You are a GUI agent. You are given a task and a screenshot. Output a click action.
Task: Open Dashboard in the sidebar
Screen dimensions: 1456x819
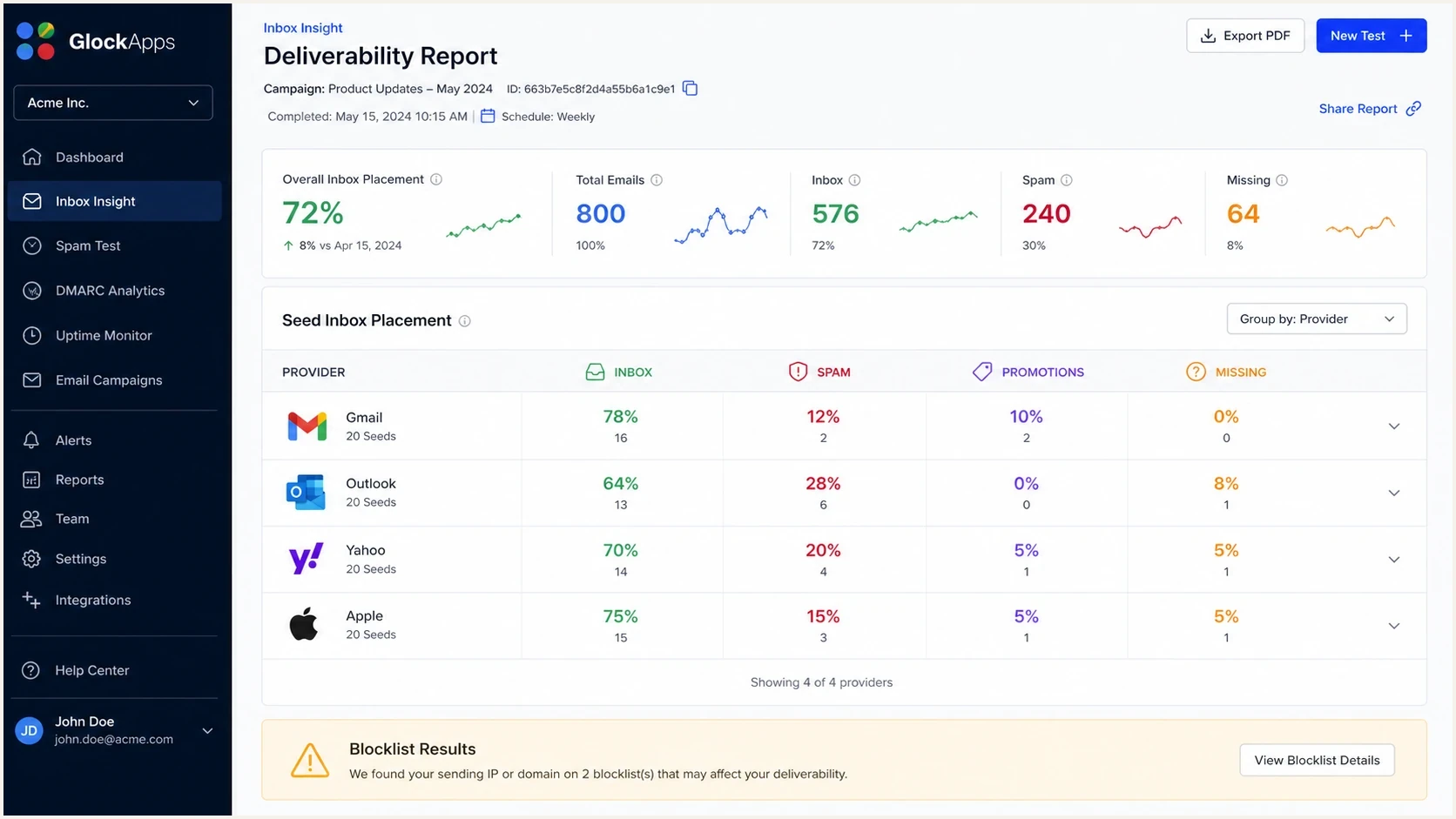tap(114, 157)
